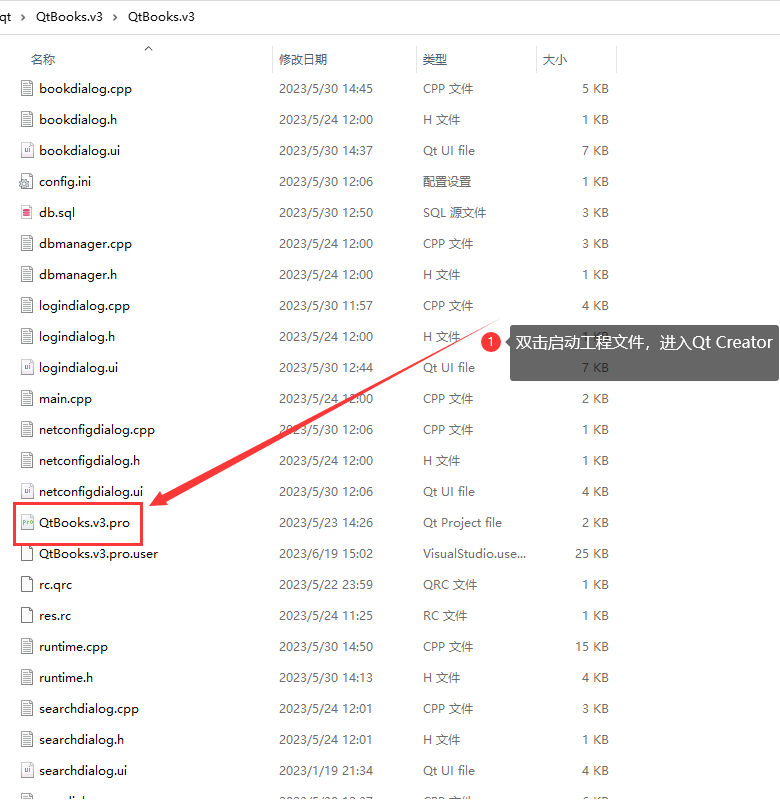Select file name searchdialog.cpp

tap(89, 708)
